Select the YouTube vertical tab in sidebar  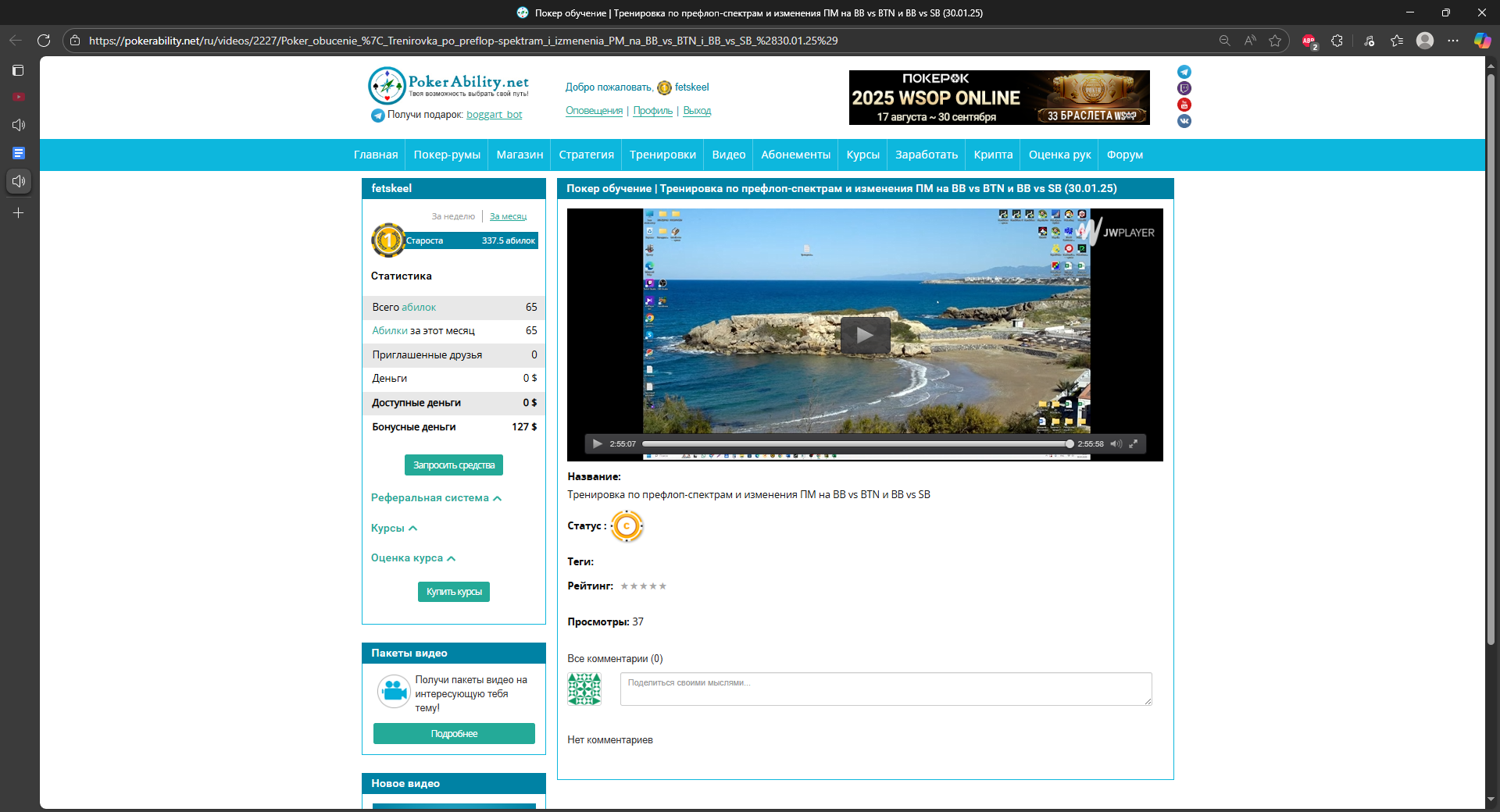19,97
